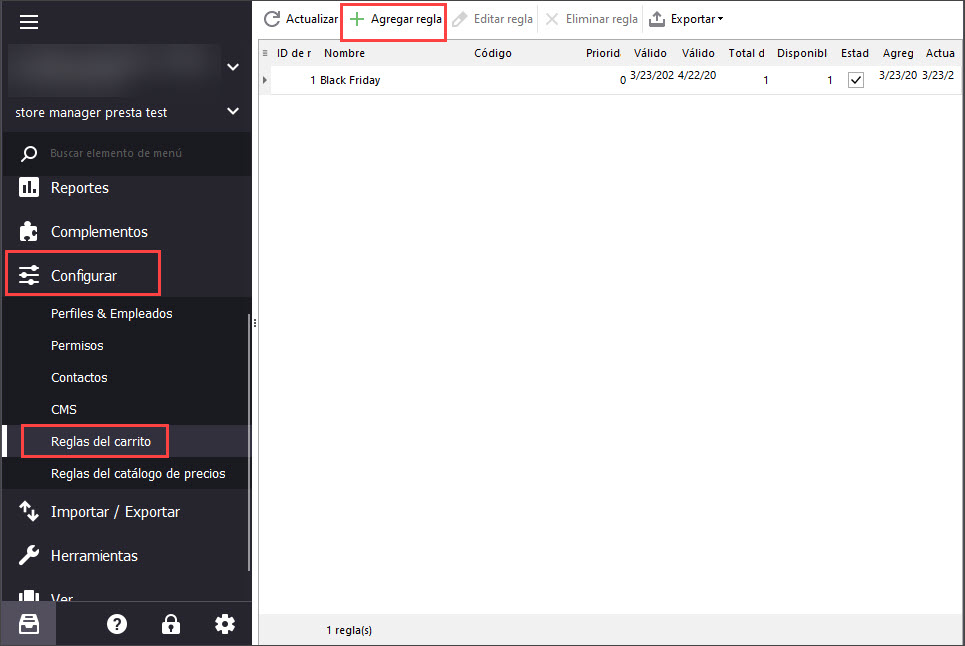Click the Importar / Exportar arrows icon
The height and width of the screenshot is (646, 965).
[29, 511]
